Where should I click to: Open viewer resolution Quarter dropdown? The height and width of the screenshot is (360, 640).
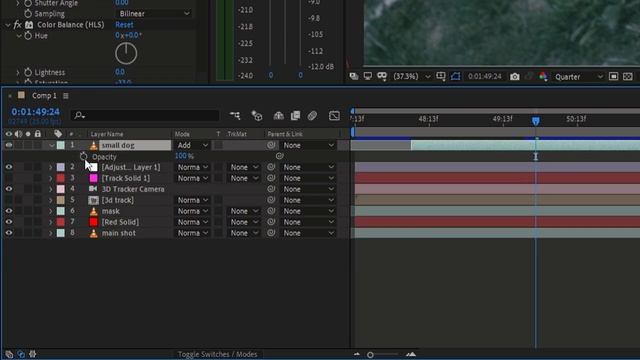pos(578,77)
